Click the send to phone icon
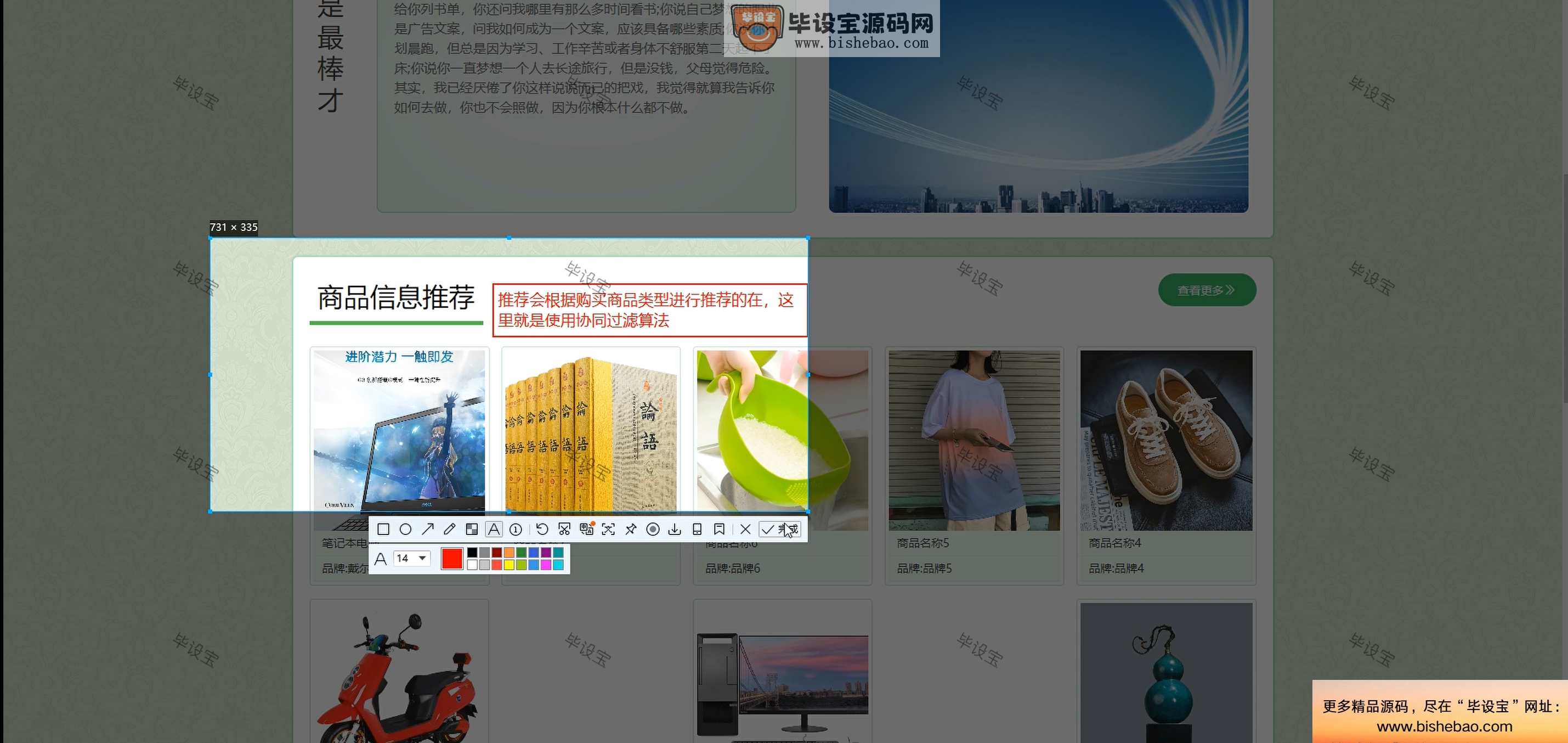 click(697, 529)
